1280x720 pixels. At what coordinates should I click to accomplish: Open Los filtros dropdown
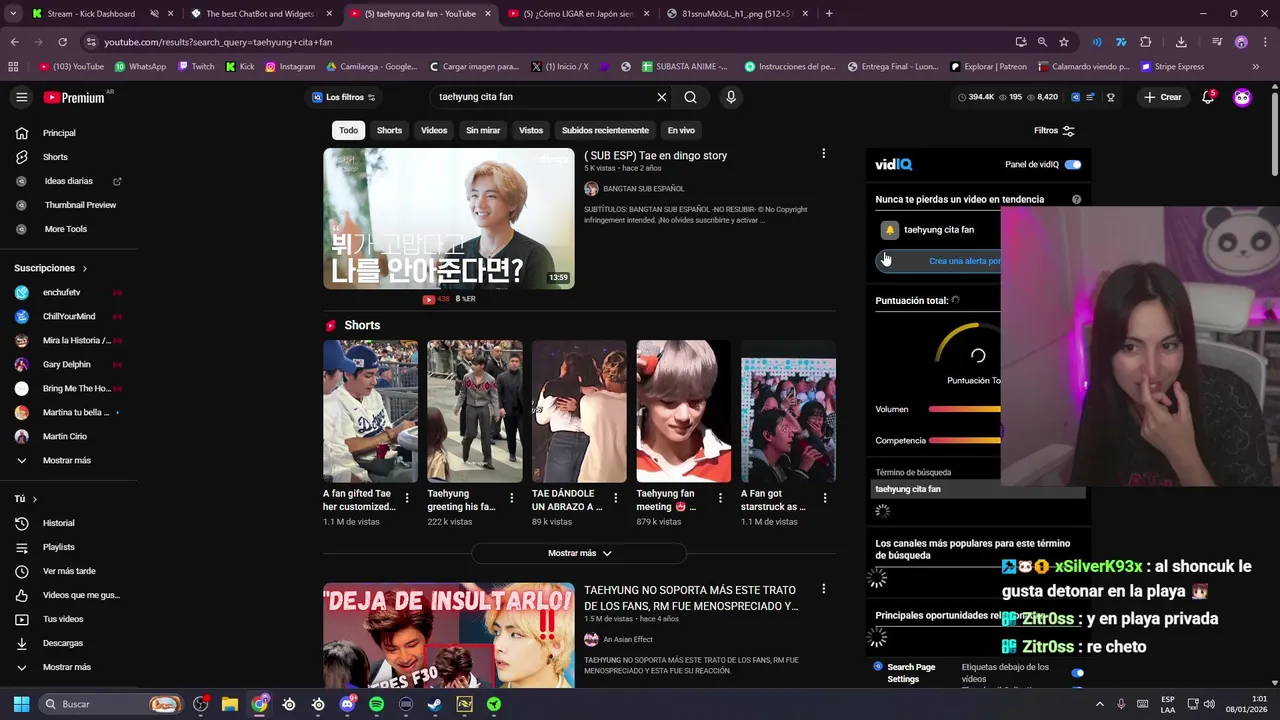(x=343, y=97)
